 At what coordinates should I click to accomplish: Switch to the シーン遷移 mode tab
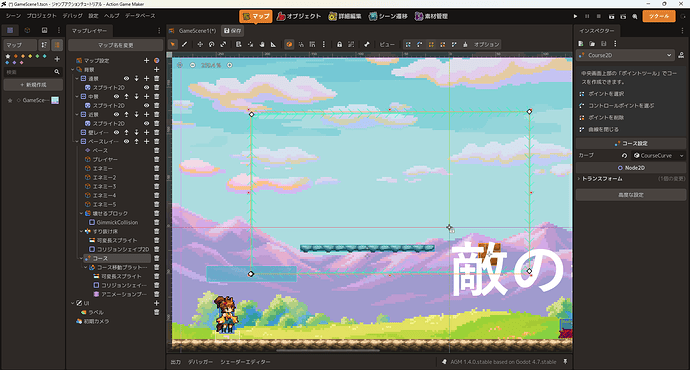[x=388, y=16]
